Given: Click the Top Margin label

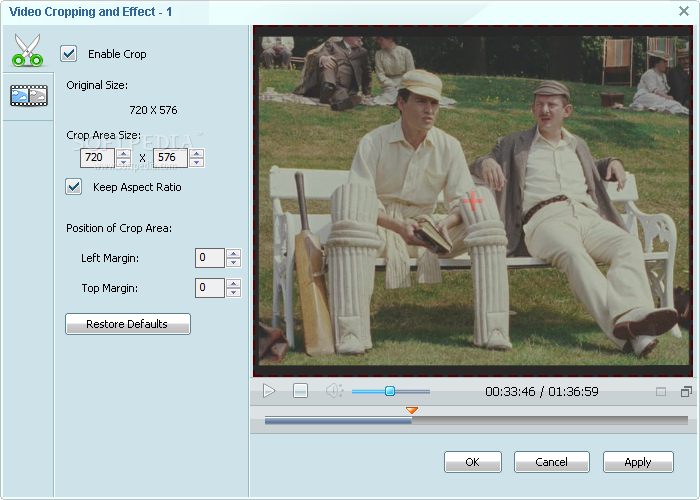Looking at the screenshot, I should coord(110,288).
